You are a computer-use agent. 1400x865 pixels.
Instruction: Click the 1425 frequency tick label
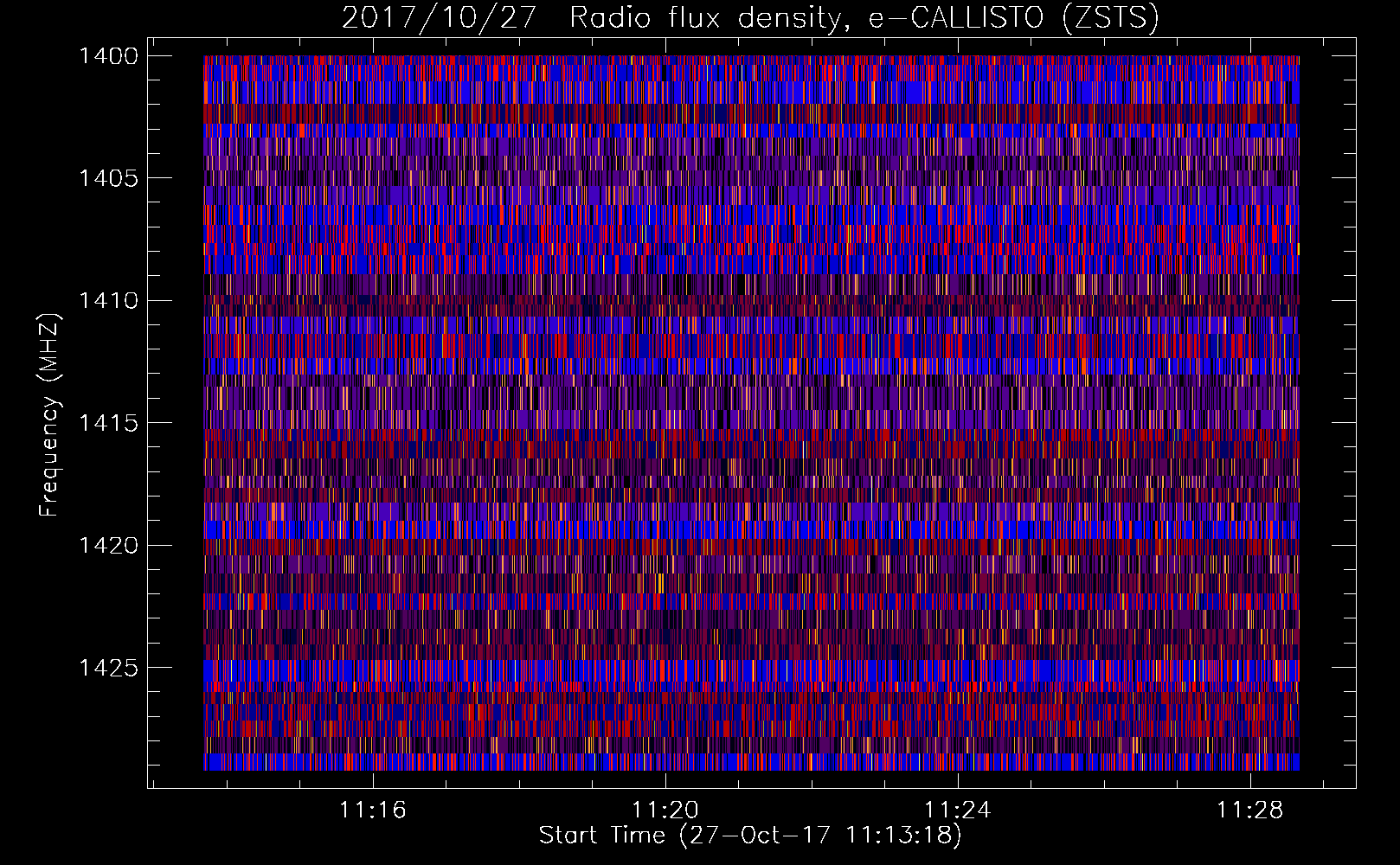coord(108,668)
